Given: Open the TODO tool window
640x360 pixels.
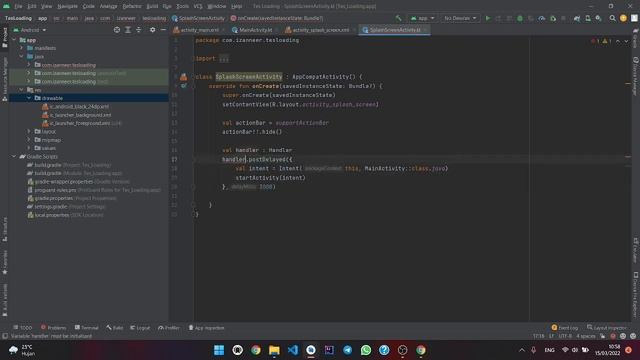Looking at the screenshot, I should point(22,328).
